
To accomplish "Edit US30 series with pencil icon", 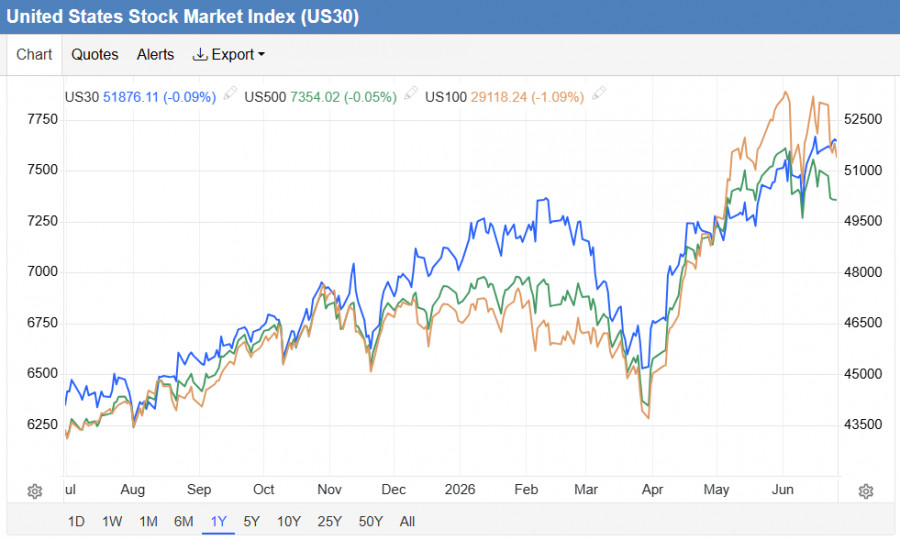I will (230, 93).
